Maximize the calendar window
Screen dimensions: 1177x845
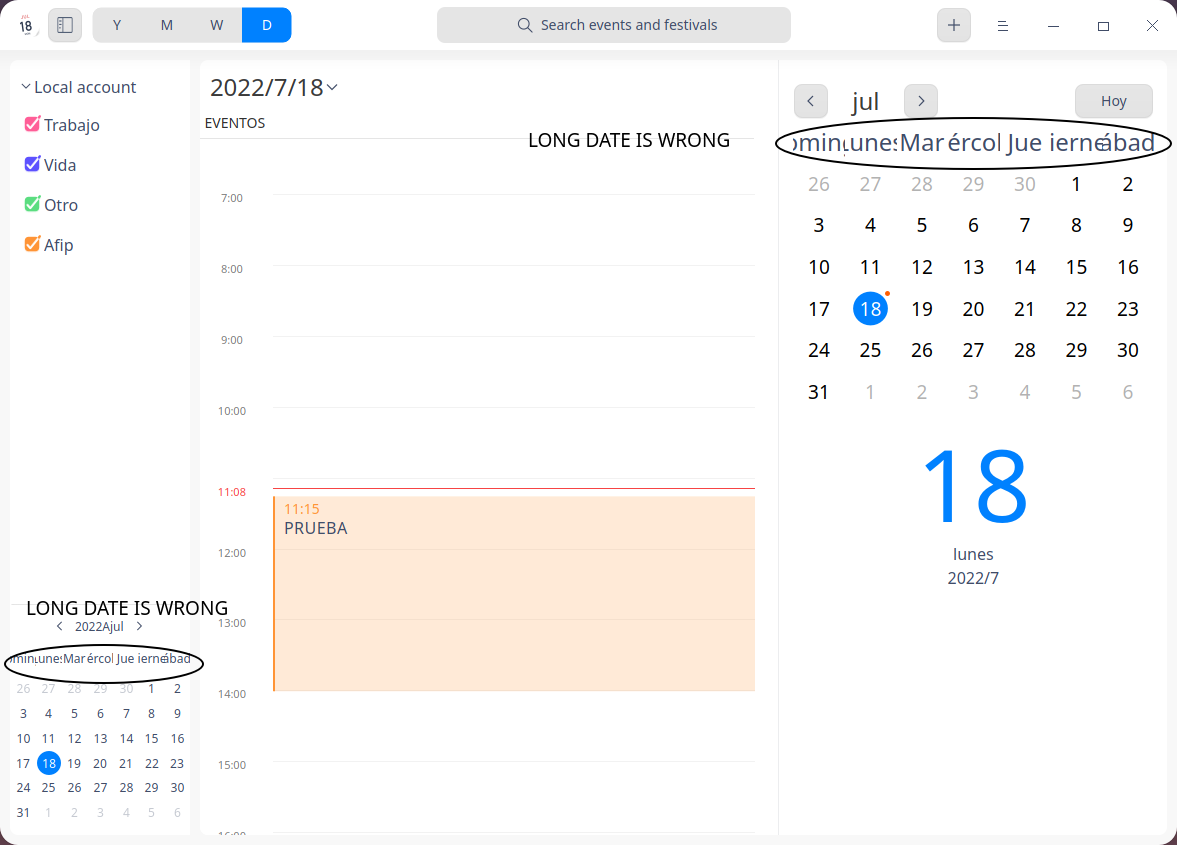pyautogui.click(x=1103, y=26)
